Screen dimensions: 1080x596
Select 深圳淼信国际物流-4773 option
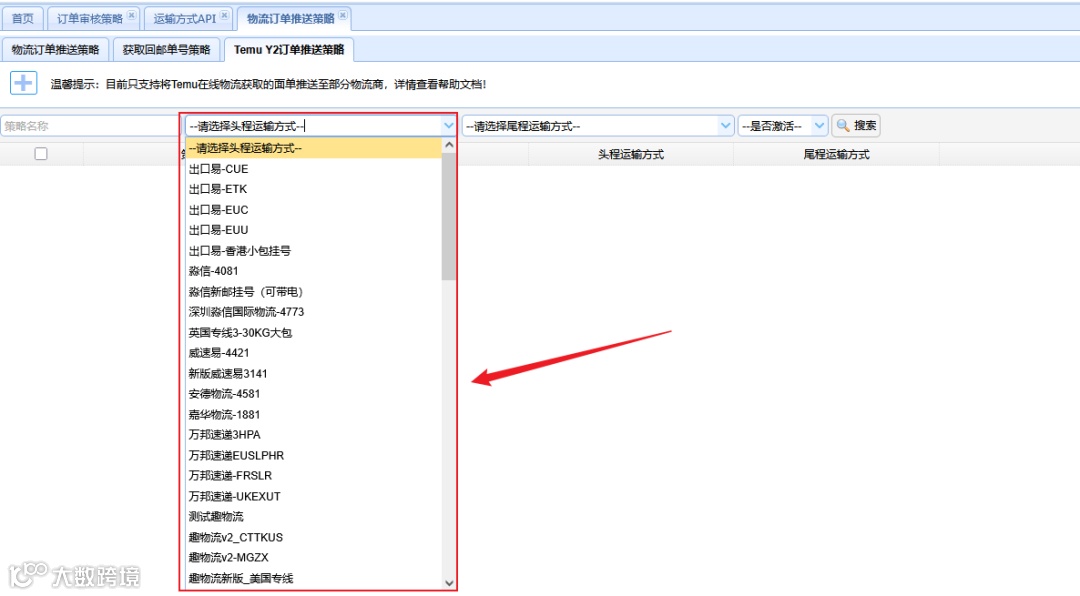tap(313, 312)
